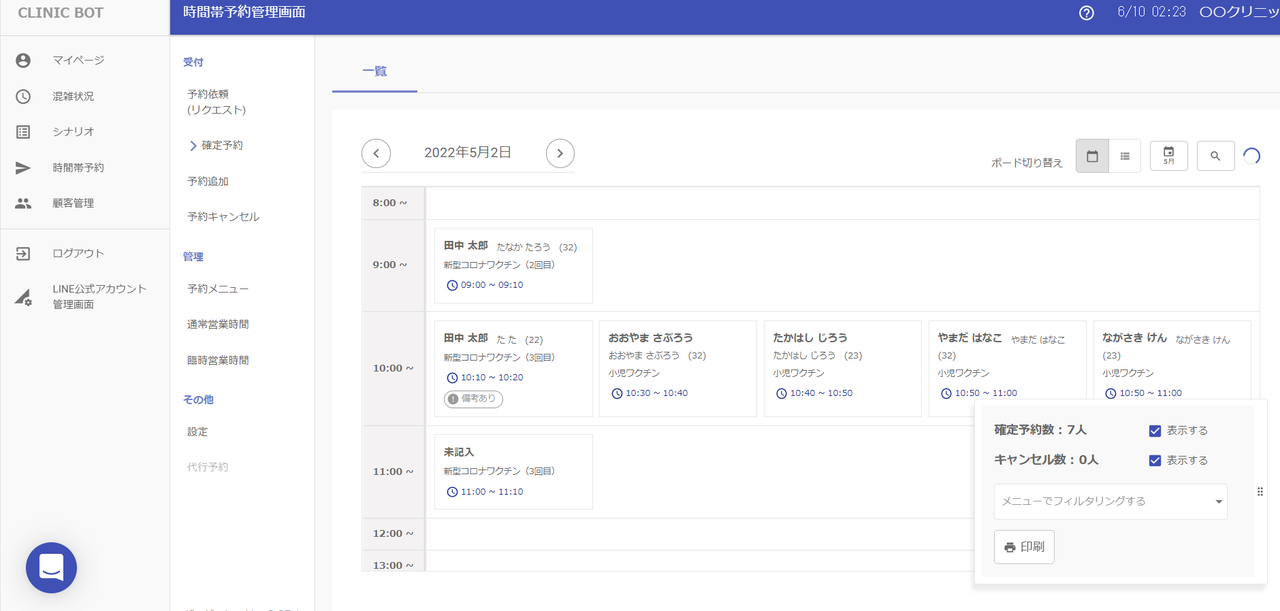1280x611 pixels.
Task: Open the メニューでフィルタリングする dropdown
Action: coord(1110,501)
